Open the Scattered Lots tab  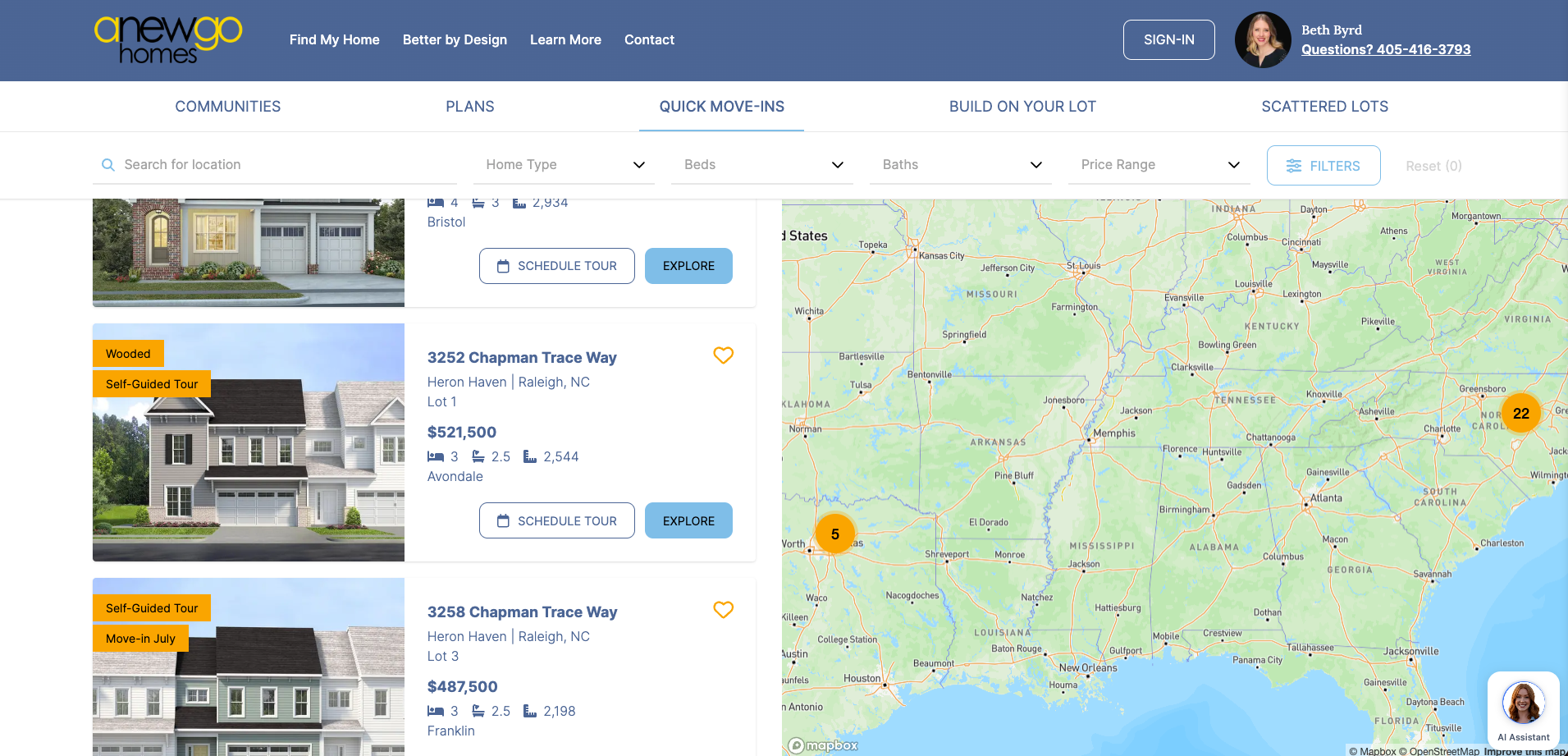pos(1324,107)
